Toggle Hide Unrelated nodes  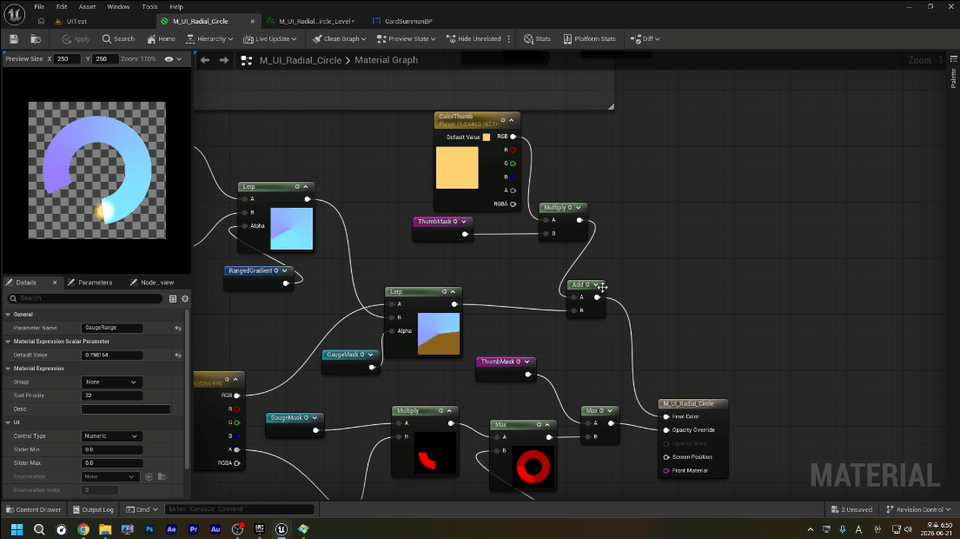[474, 39]
